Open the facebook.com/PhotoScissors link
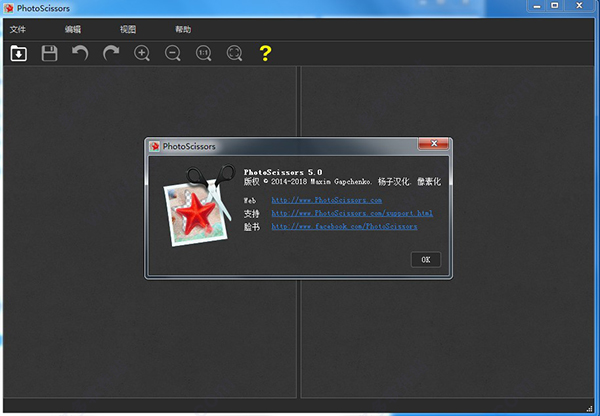Screen dimensions: 600x416 pyautogui.click(x=344, y=227)
